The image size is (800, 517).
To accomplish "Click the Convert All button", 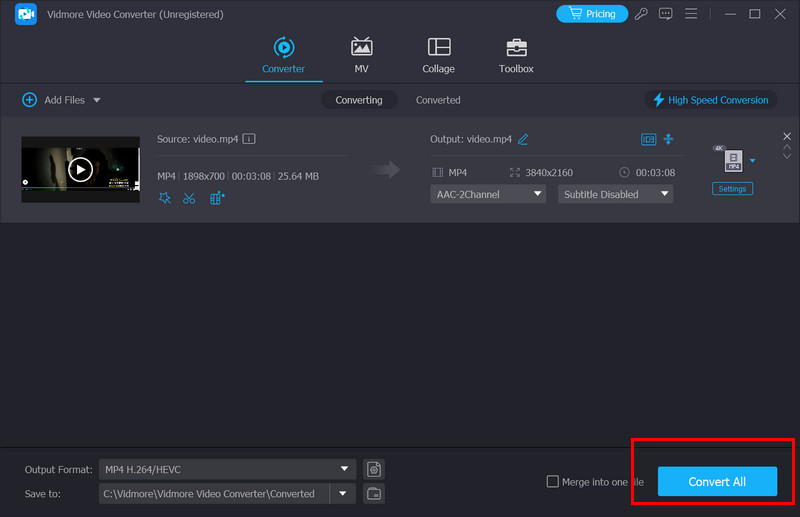I will (717, 481).
